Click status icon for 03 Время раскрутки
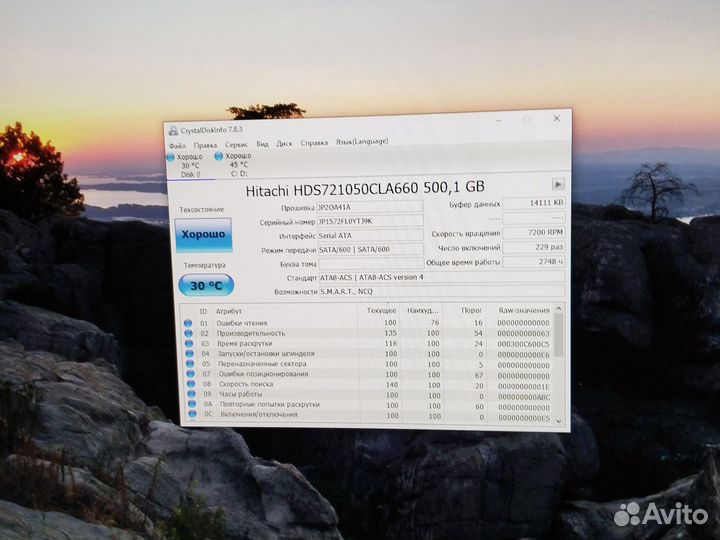 coord(189,343)
